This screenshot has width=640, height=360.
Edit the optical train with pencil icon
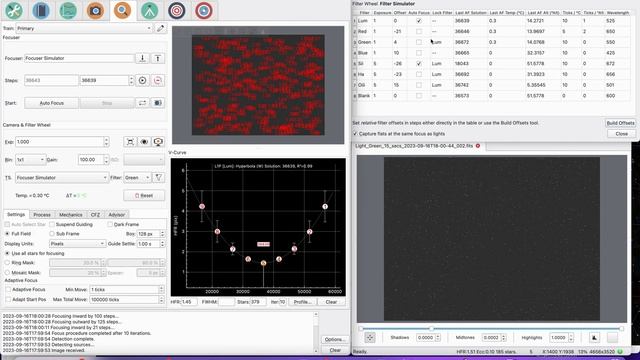[x=160, y=28]
